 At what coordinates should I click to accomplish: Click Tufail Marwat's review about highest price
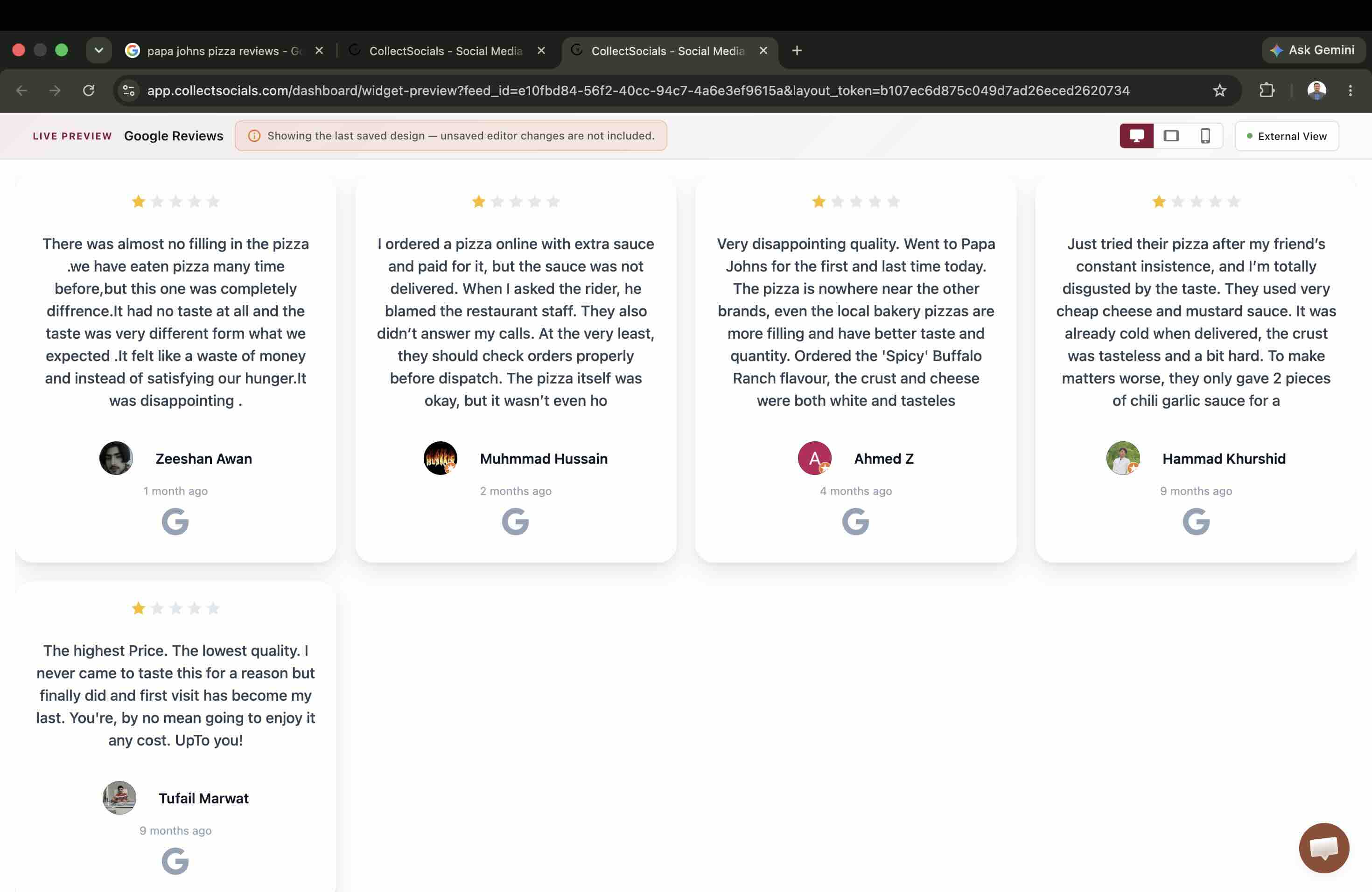click(175, 695)
